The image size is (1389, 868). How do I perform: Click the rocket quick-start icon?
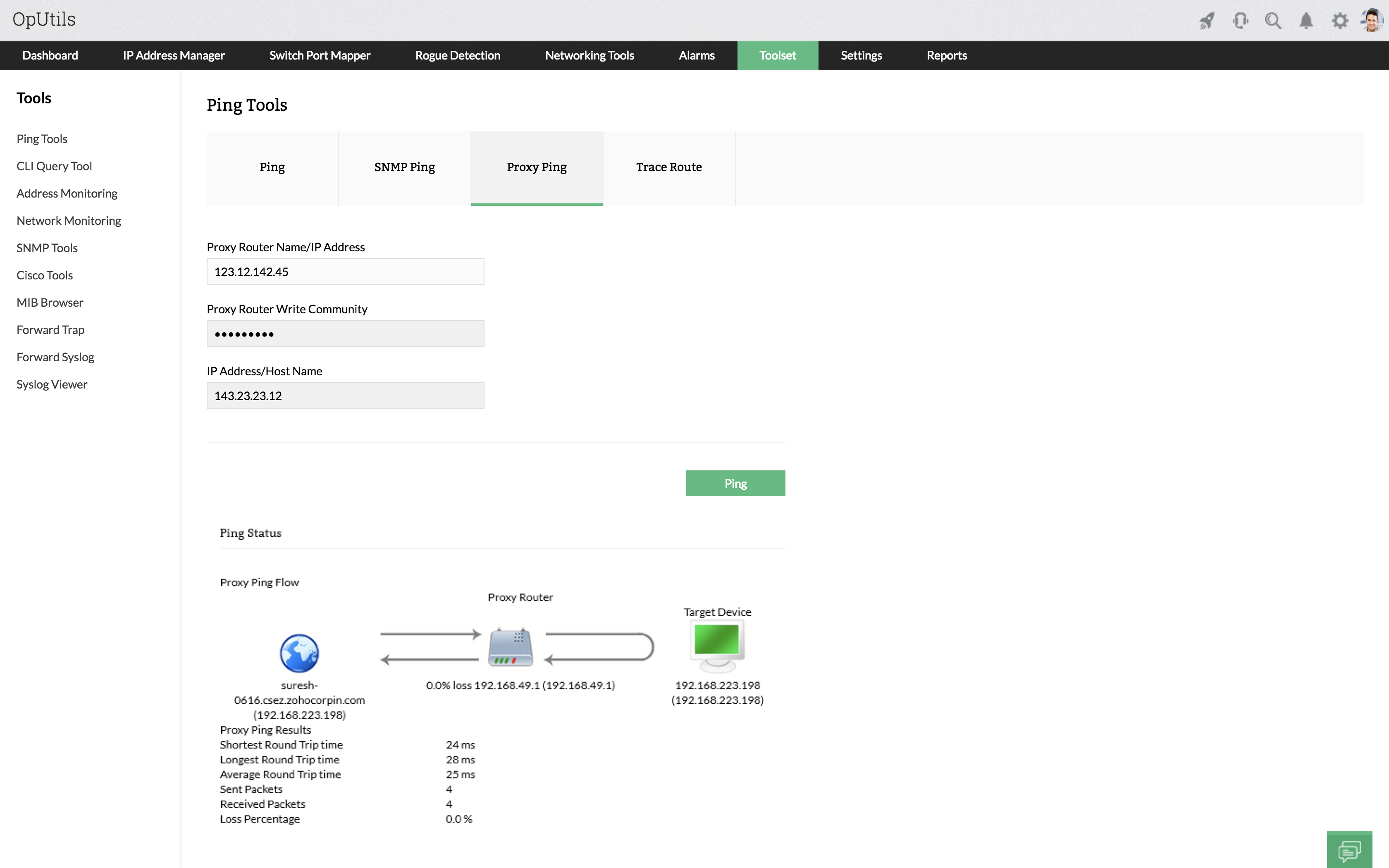pyautogui.click(x=1206, y=21)
